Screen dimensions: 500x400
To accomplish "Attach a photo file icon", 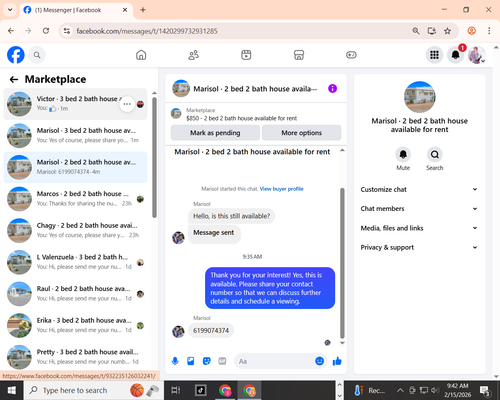I will (x=191, y=361).
